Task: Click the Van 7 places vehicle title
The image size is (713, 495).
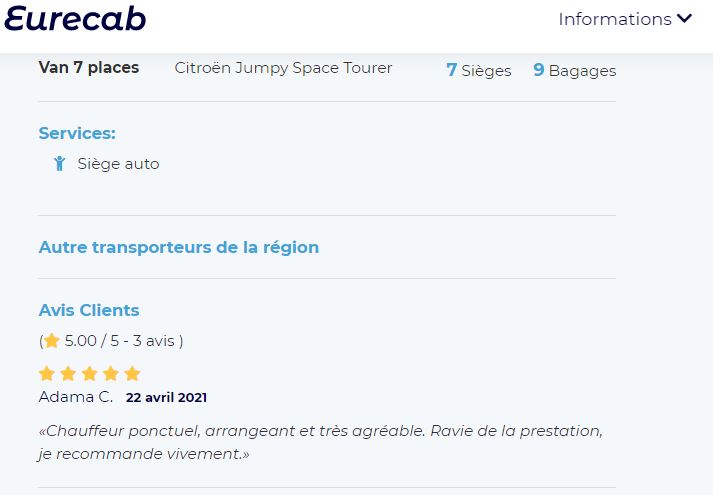Action: pyautogui.click(x=89, y=67)
